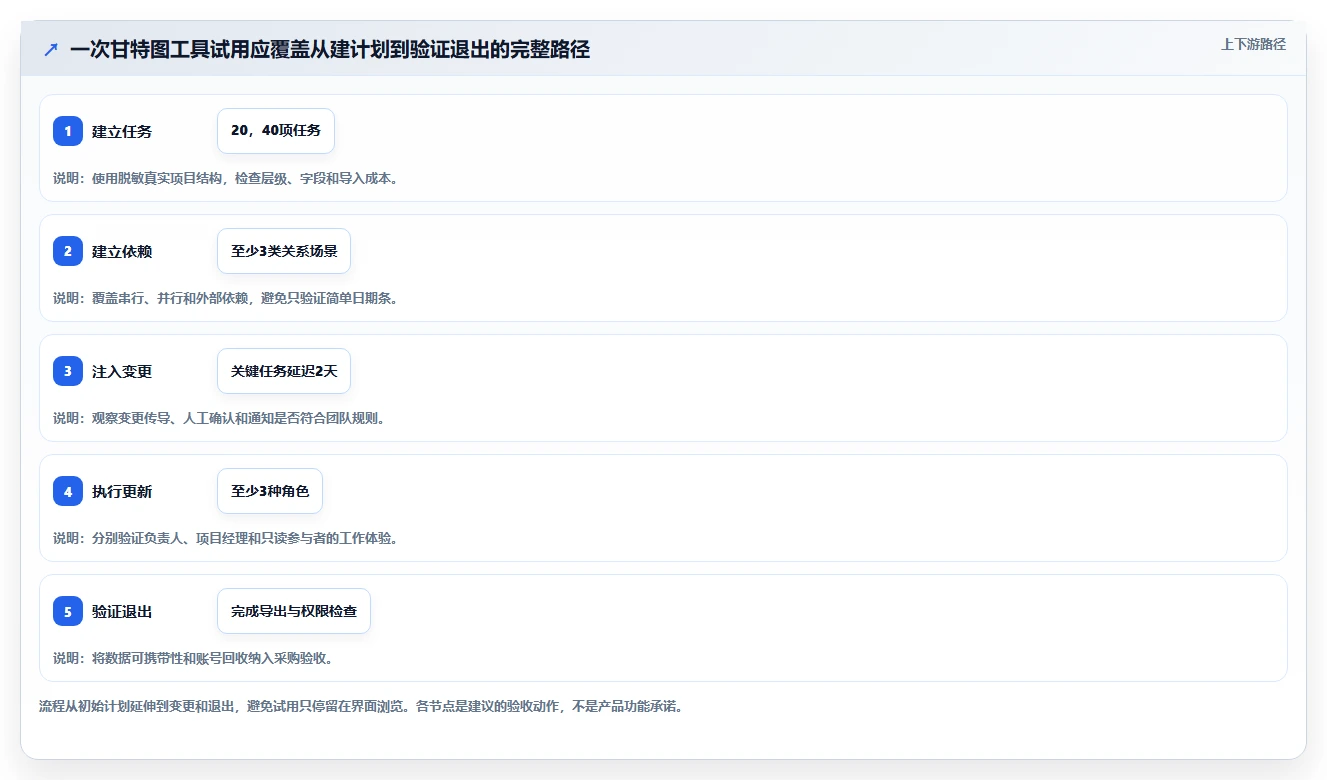1327x780 pixels.
Task: Click the 注入变更 step title
Action: click(122, 371)
